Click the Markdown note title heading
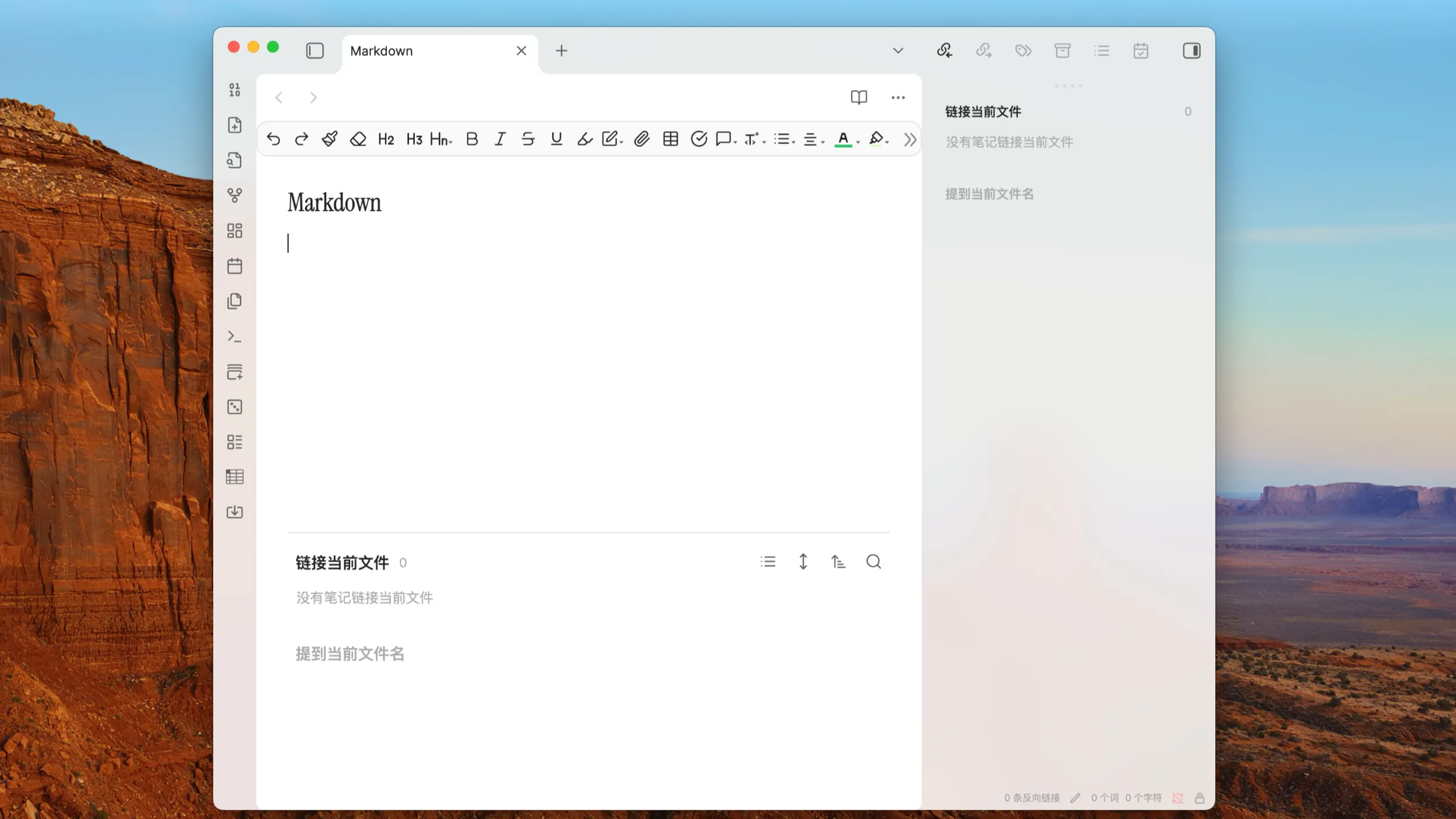 [334, 203]
